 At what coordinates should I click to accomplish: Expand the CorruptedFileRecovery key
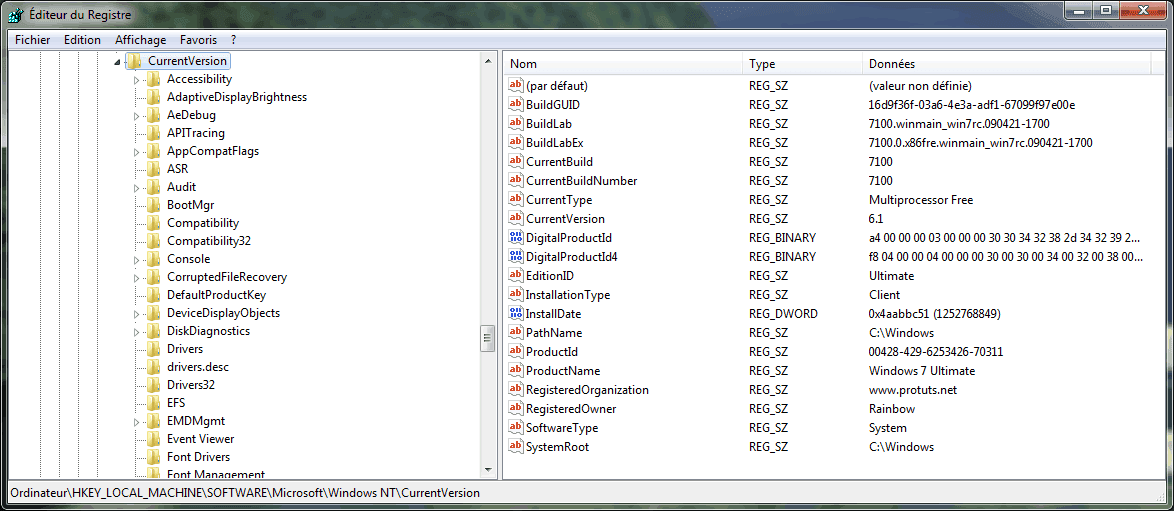click(136, 277)
